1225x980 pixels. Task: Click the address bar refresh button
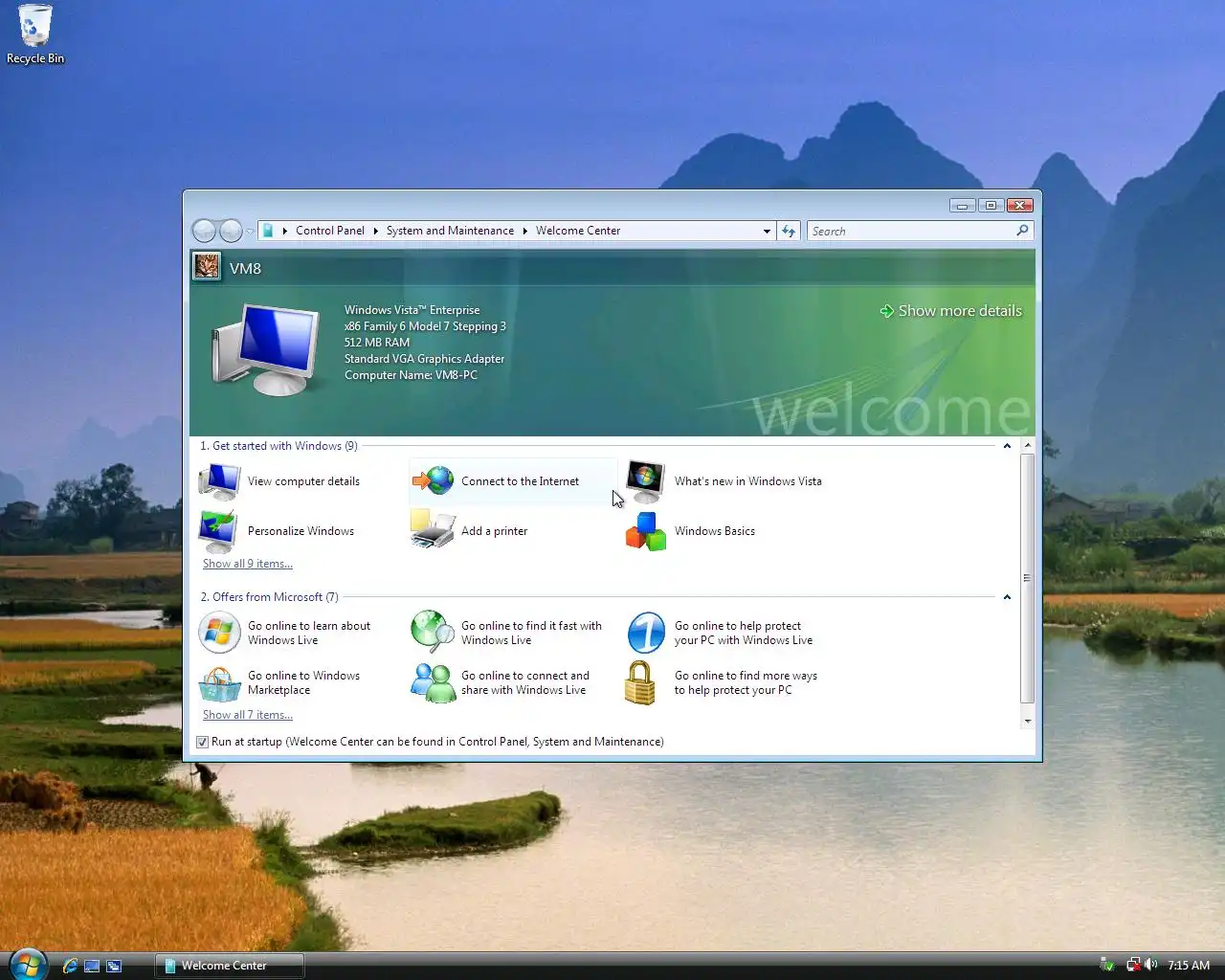[789, 231]
